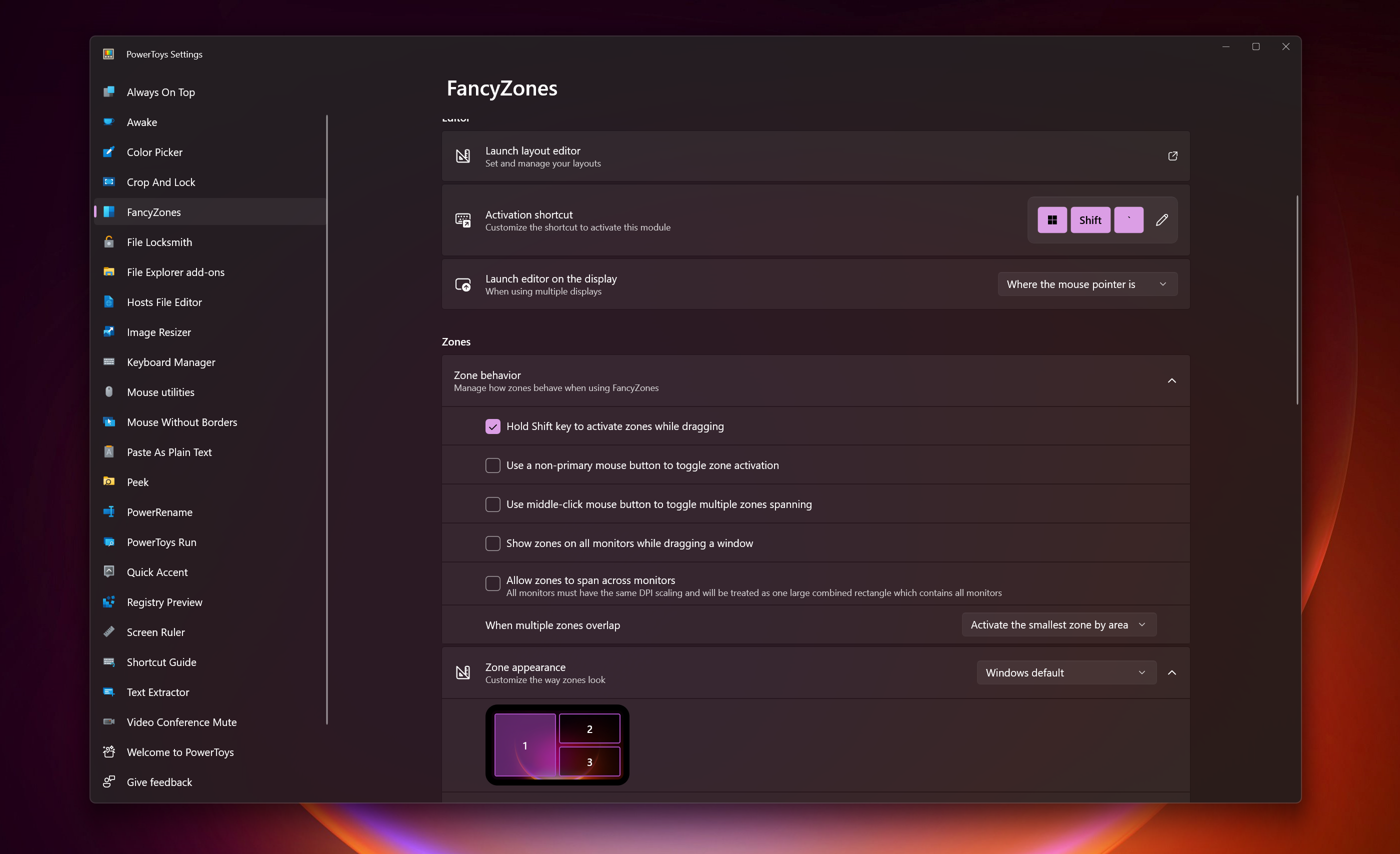Screen dimensions: 1400x854
Task: Select Zone appearance Windows default dropdown
Action: coord(1063,672)
